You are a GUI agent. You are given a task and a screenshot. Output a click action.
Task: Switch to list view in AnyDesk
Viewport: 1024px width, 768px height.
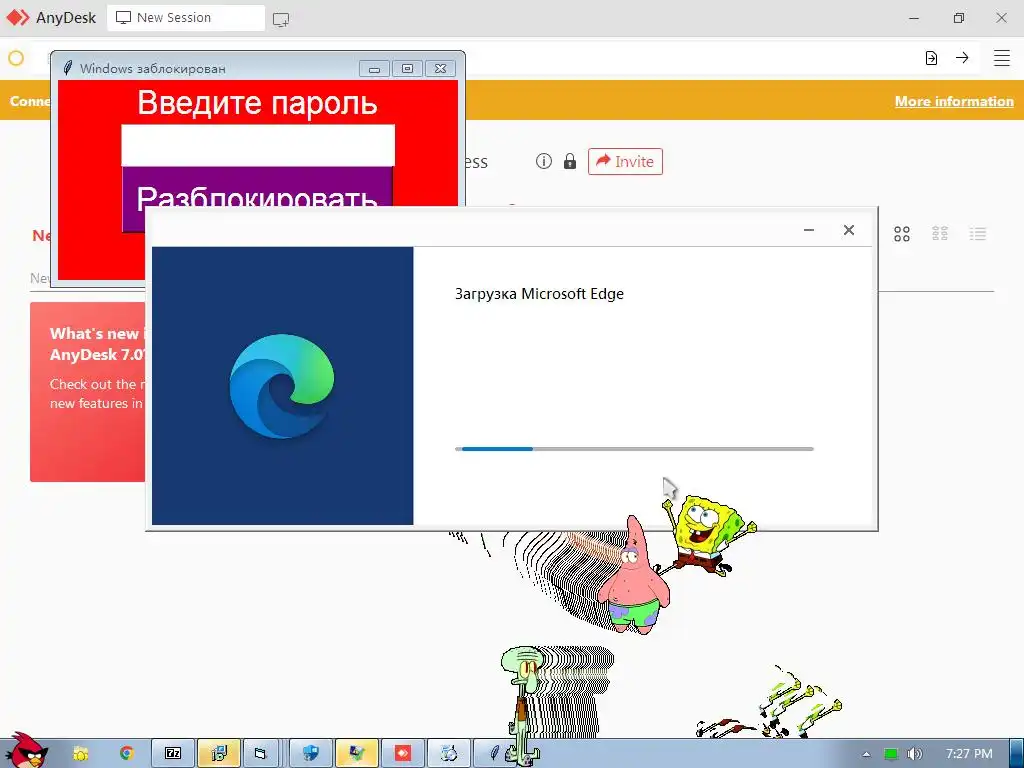tap(978, 234)
